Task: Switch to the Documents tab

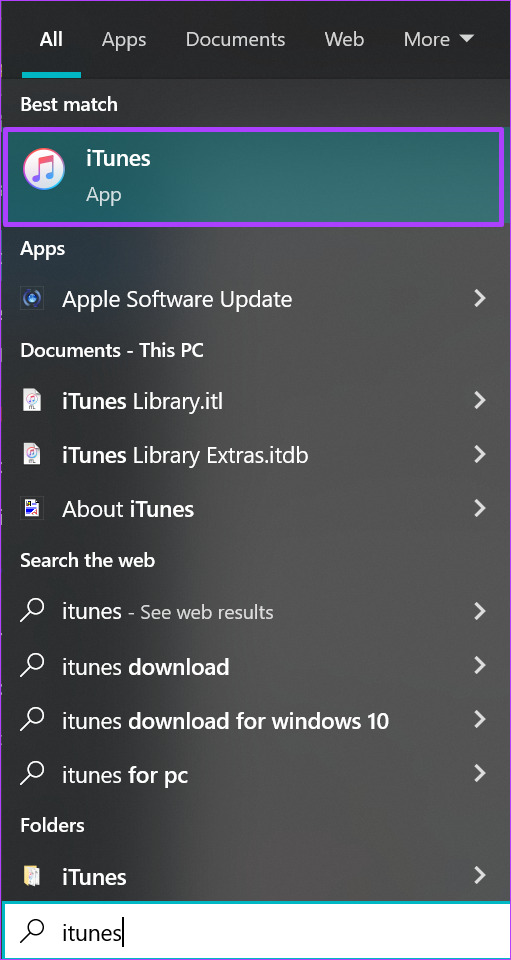Action: pyautogui.click(x=235, y=39)
